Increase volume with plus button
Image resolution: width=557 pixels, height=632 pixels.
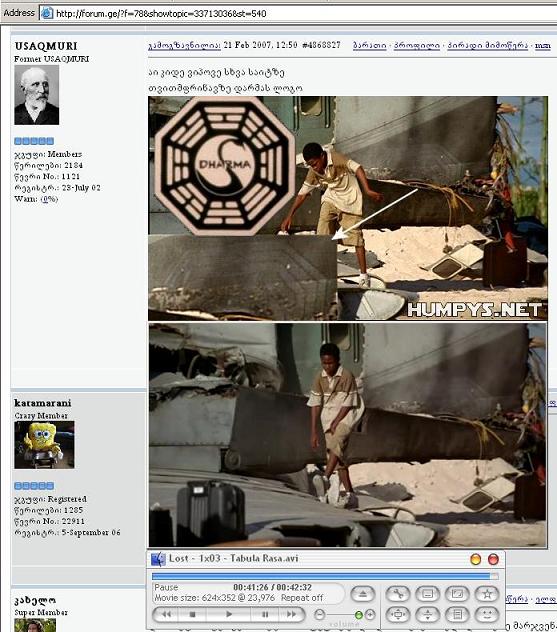pyautogui.click(x=370, y=615)
